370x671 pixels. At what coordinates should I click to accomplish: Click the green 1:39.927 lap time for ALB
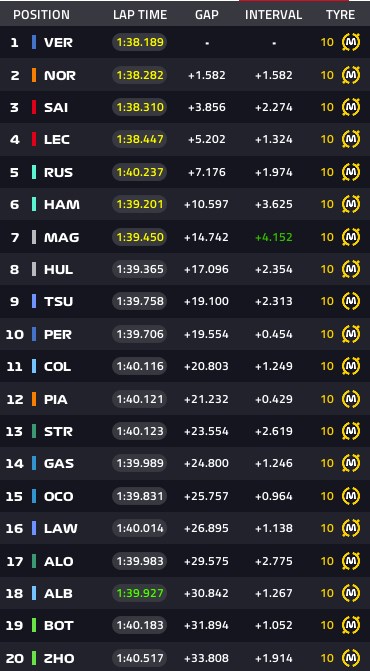(139, 593)
